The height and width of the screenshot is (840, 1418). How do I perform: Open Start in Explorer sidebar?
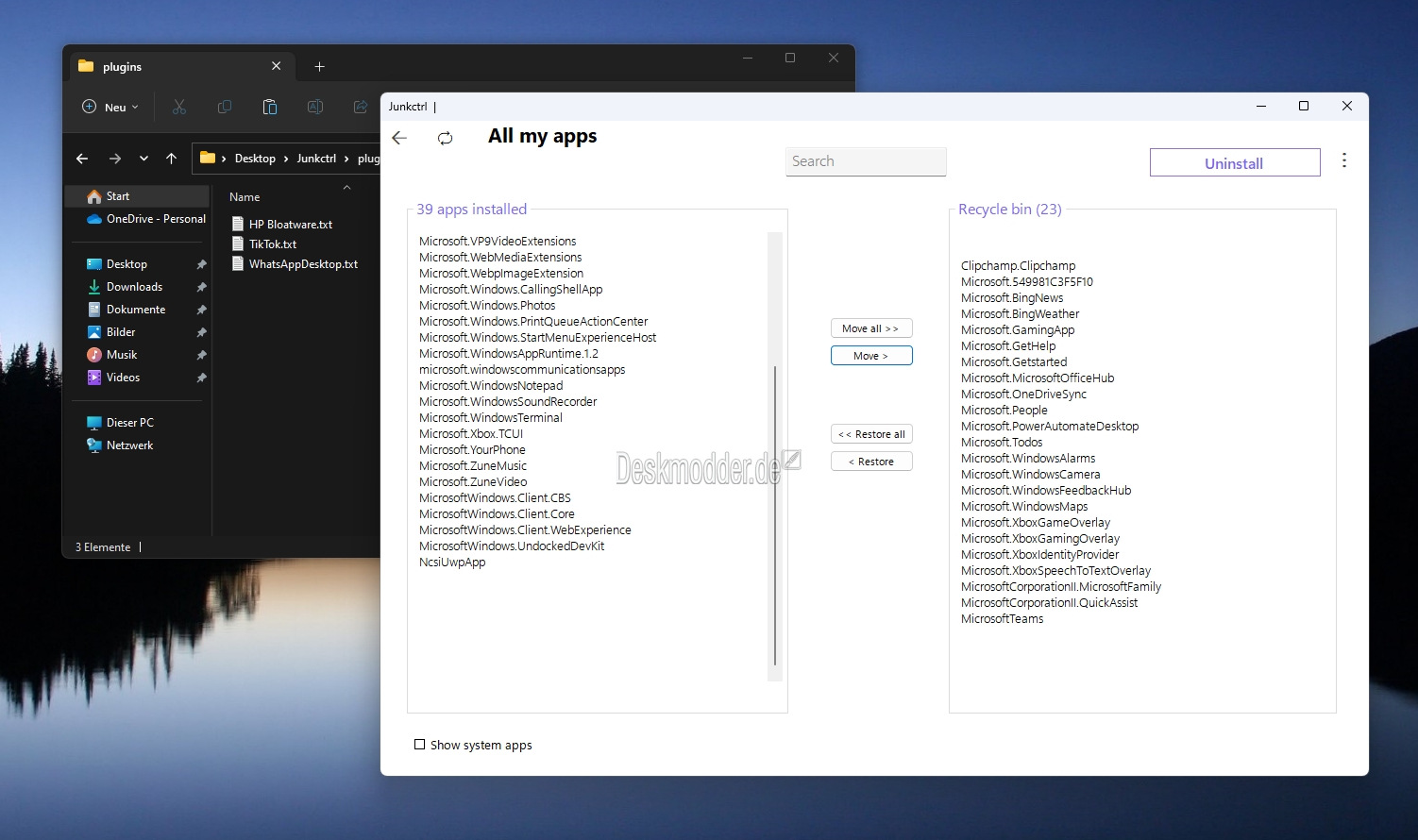coord(137,196)
